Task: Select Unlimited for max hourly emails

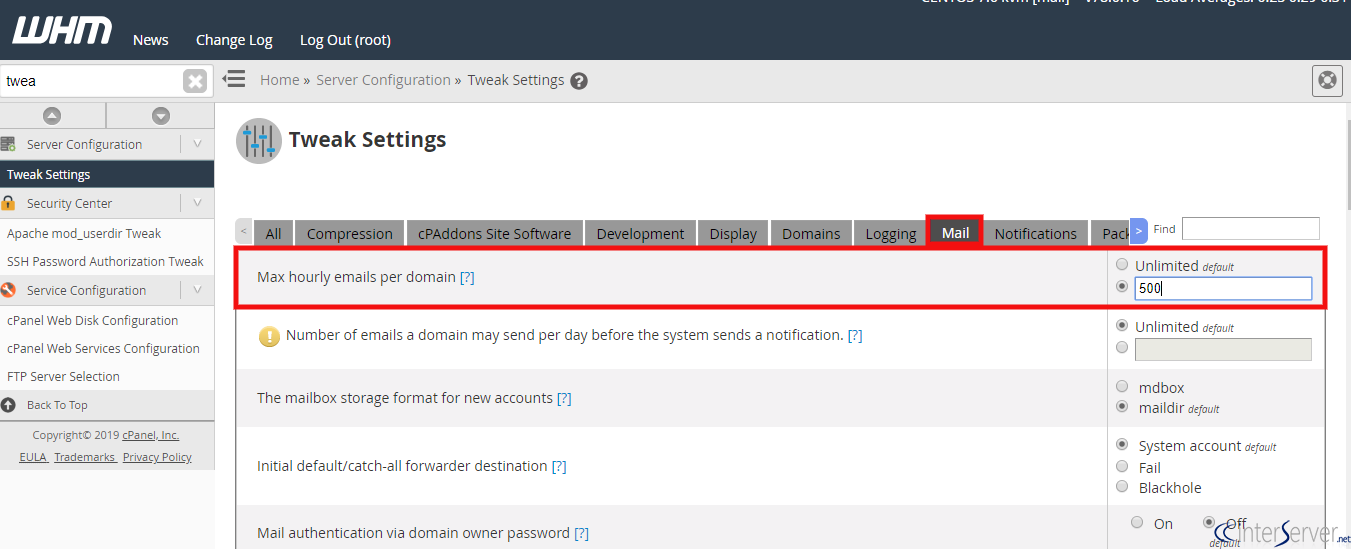Action: point(1122,265)
